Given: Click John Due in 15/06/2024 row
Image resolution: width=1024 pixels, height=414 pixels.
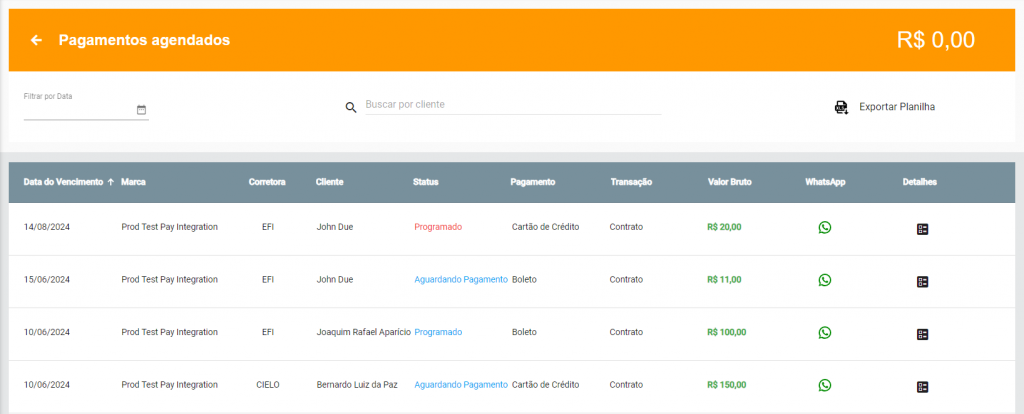Looking at the screenshot, I should 334,279.
